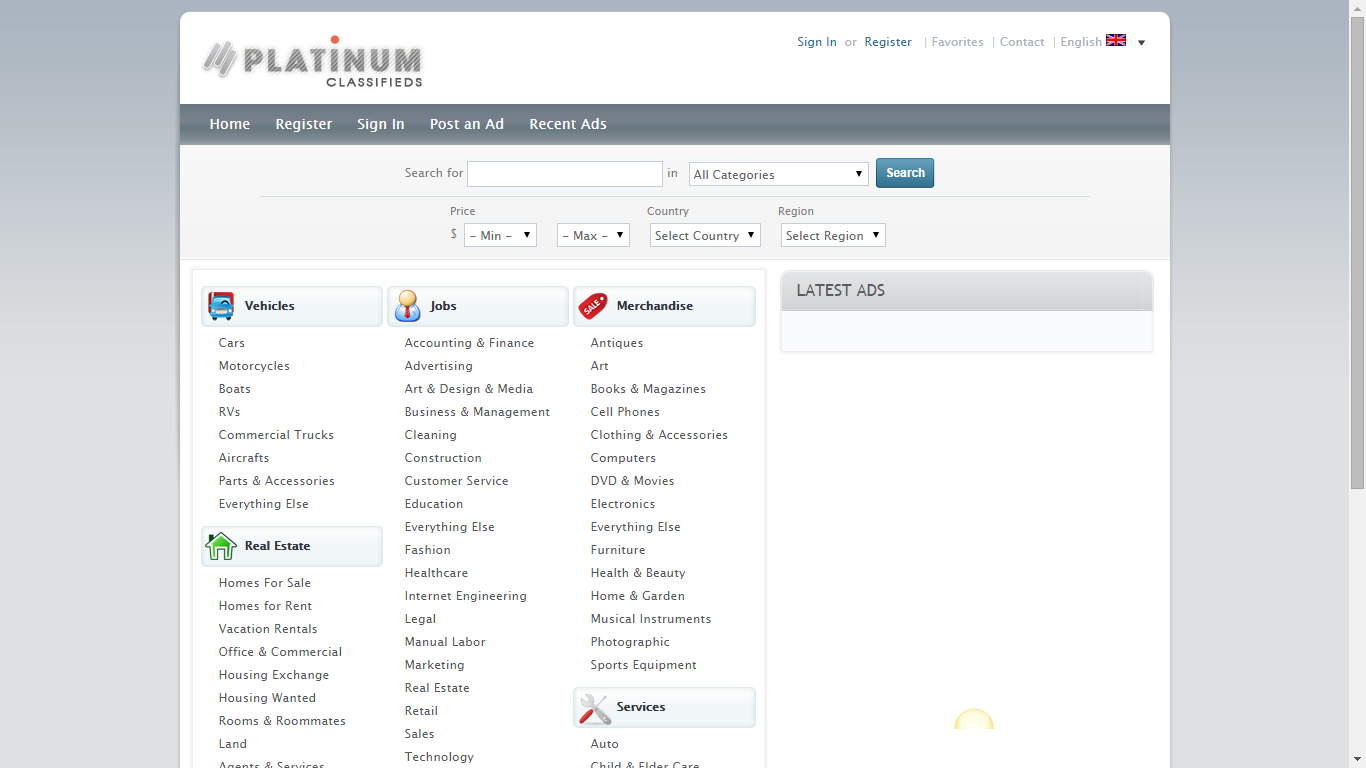
Task: Click the Services tools icon
Action: click(x=595, y=708)
